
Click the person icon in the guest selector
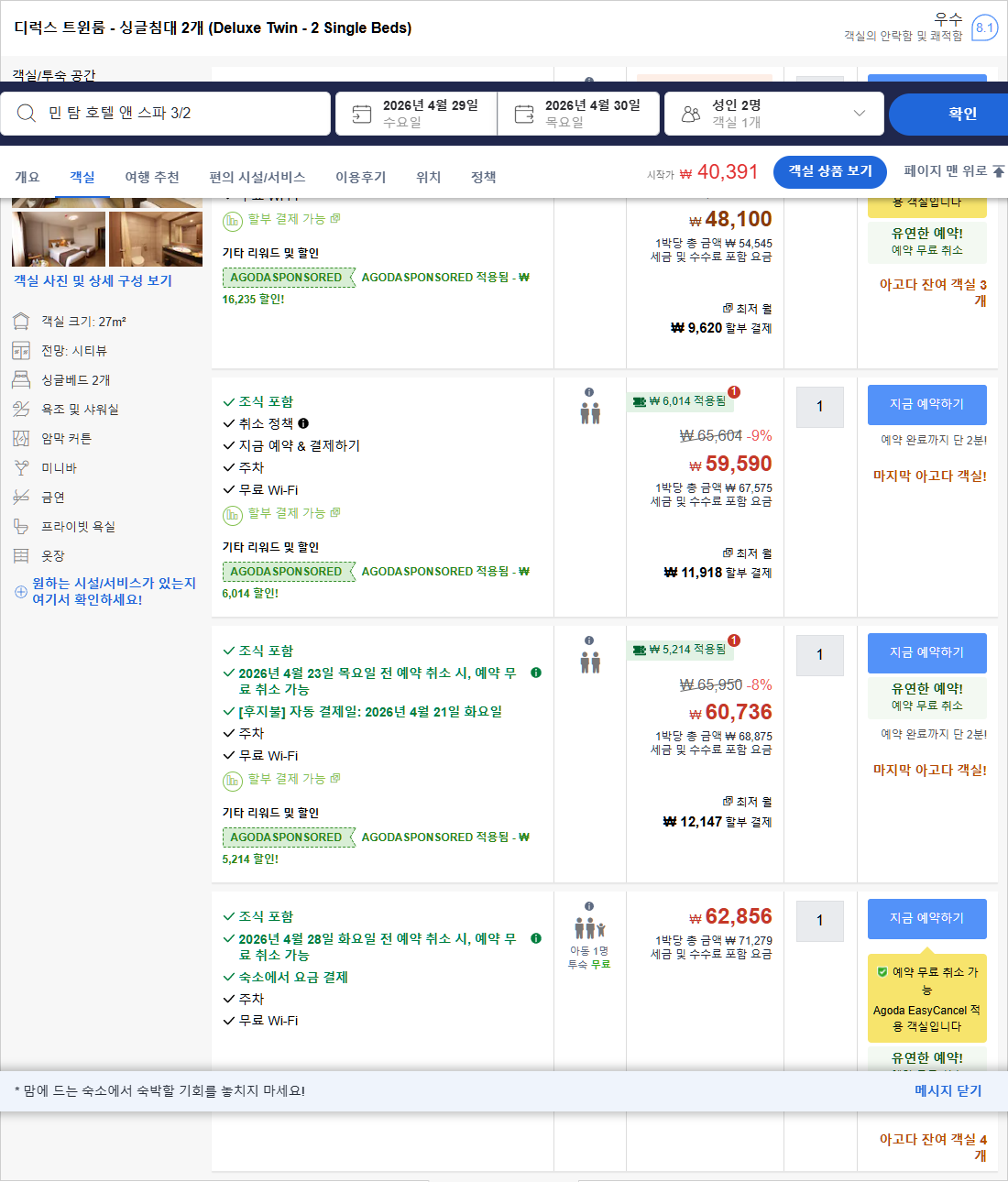(692, 113)
